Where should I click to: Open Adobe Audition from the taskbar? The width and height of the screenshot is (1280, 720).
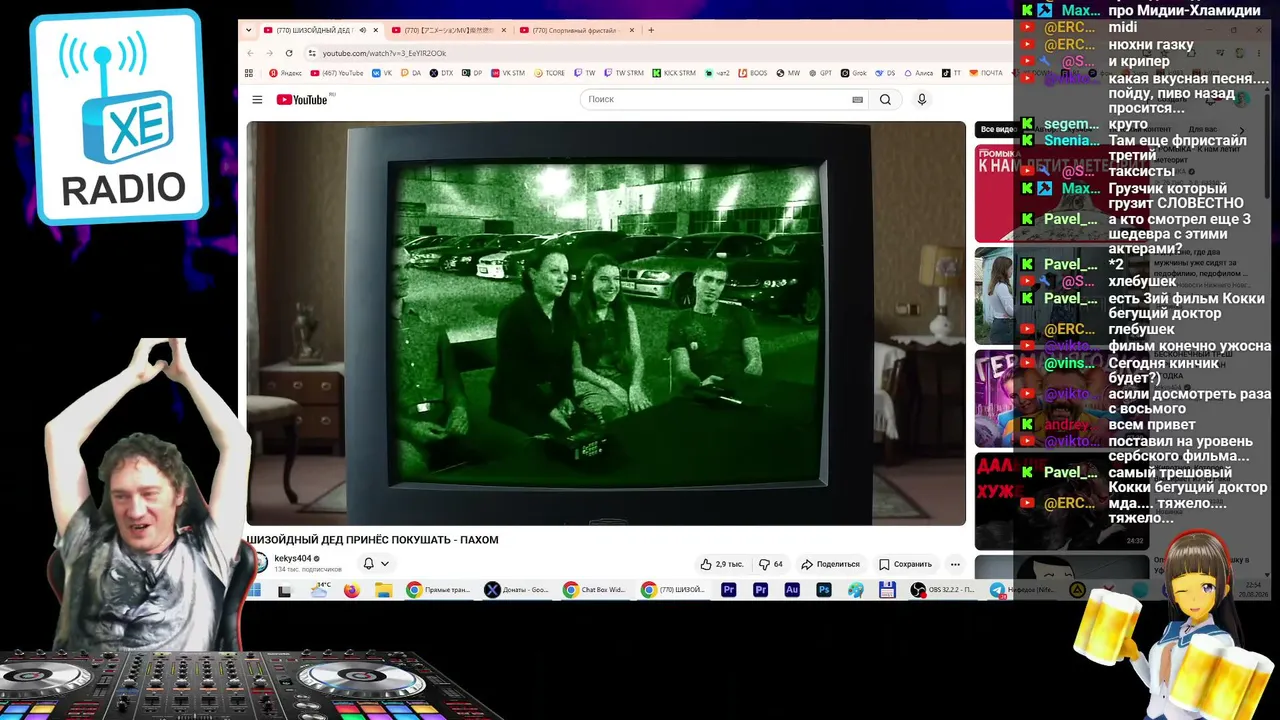coord(792,590)
